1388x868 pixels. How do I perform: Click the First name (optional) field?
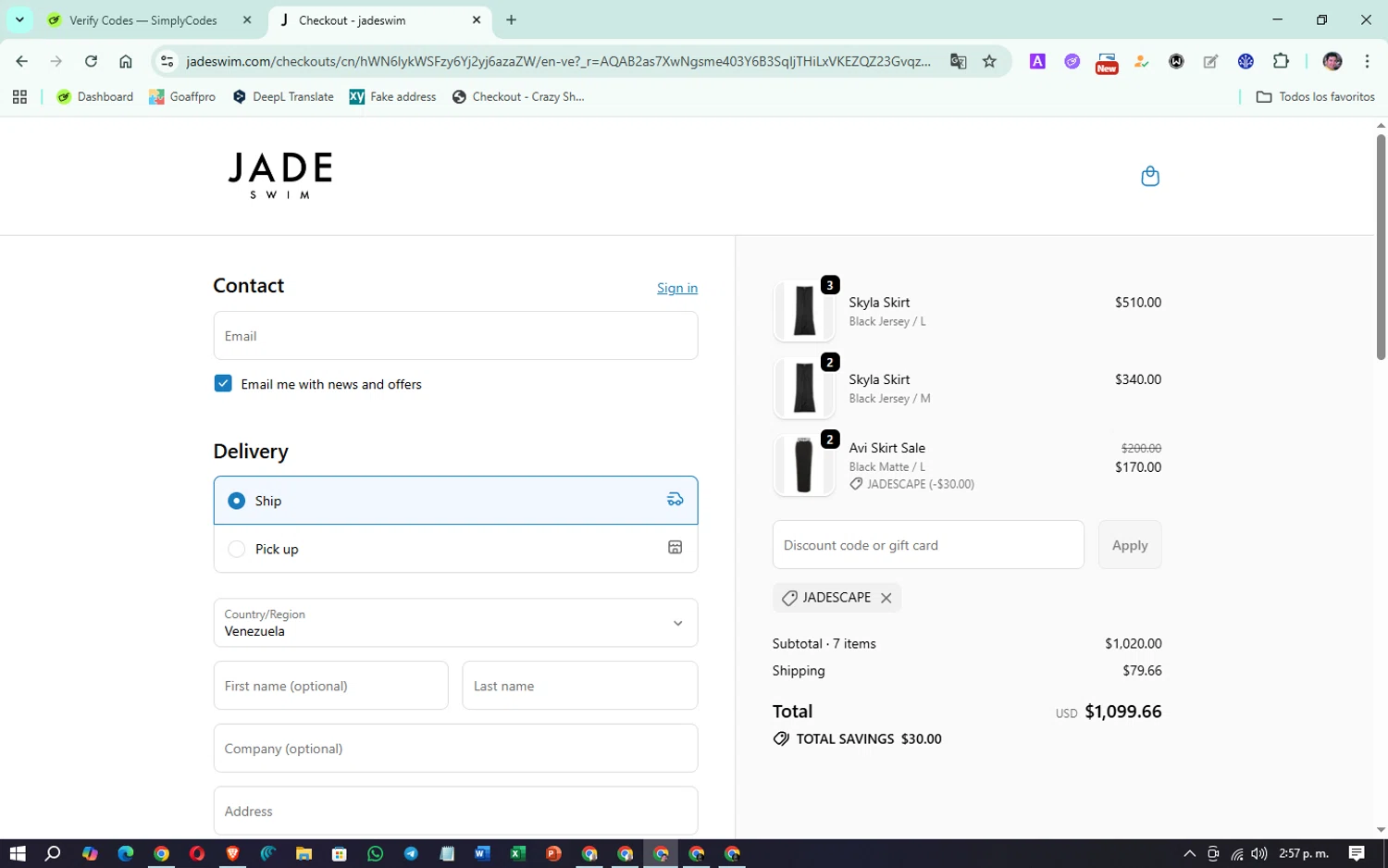click(x=330, y=686)
